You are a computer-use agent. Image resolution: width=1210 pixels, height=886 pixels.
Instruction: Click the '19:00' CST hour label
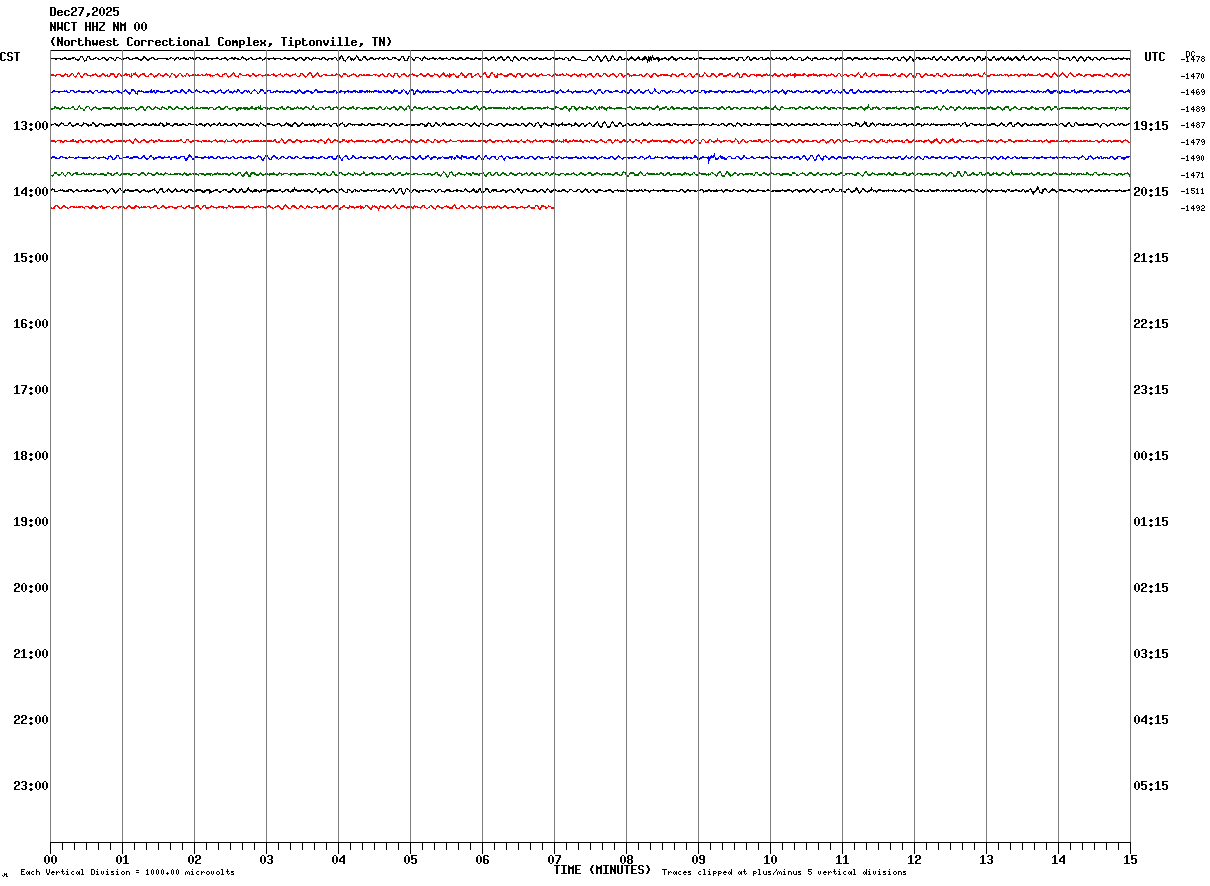(30, 522)
